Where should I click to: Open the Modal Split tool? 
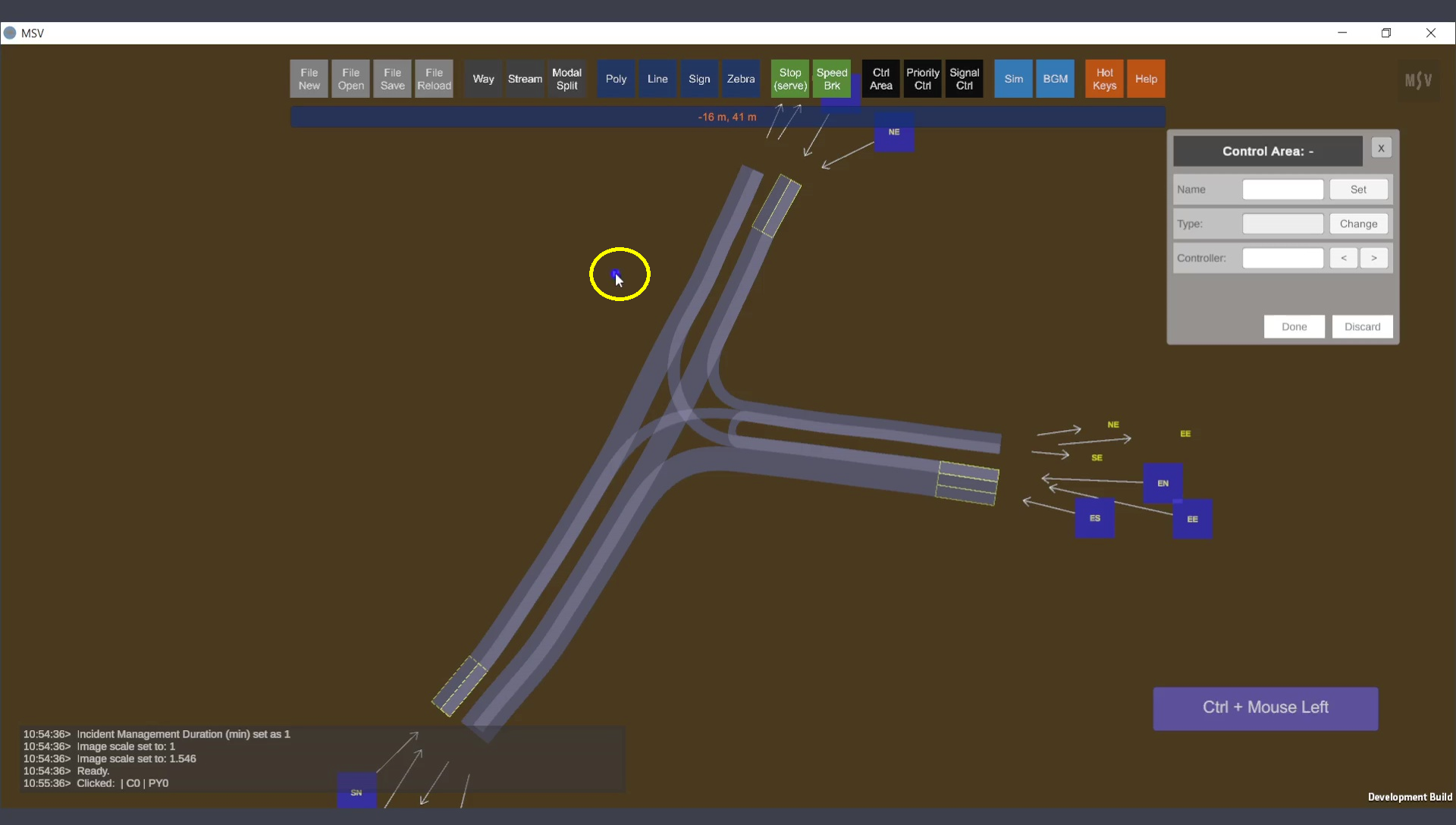point(566,79)
